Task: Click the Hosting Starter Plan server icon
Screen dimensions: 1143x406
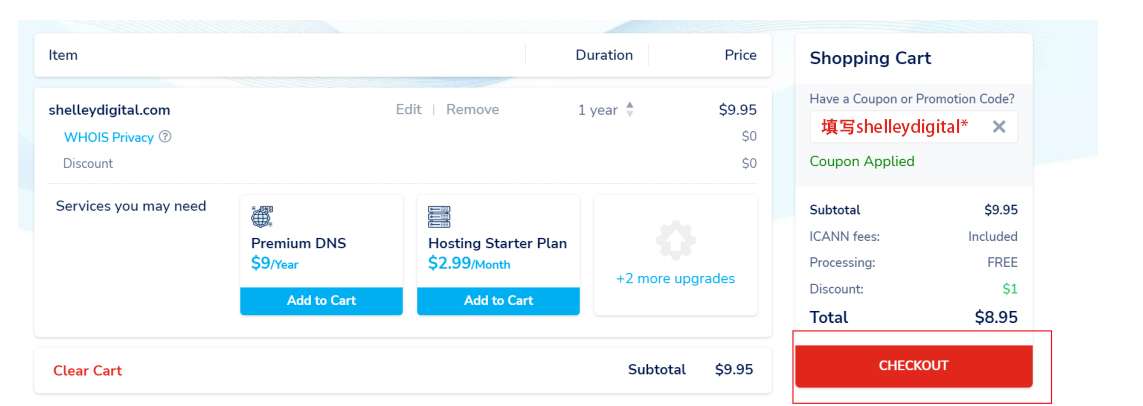Action: click(439, 216)
